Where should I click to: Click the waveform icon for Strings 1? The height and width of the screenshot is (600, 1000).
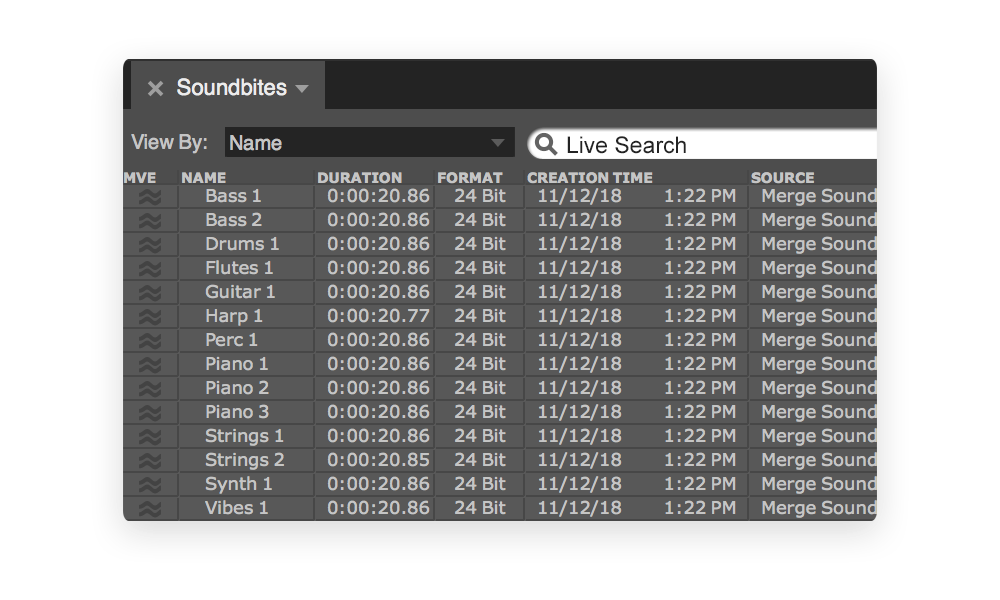click(150, 437)
